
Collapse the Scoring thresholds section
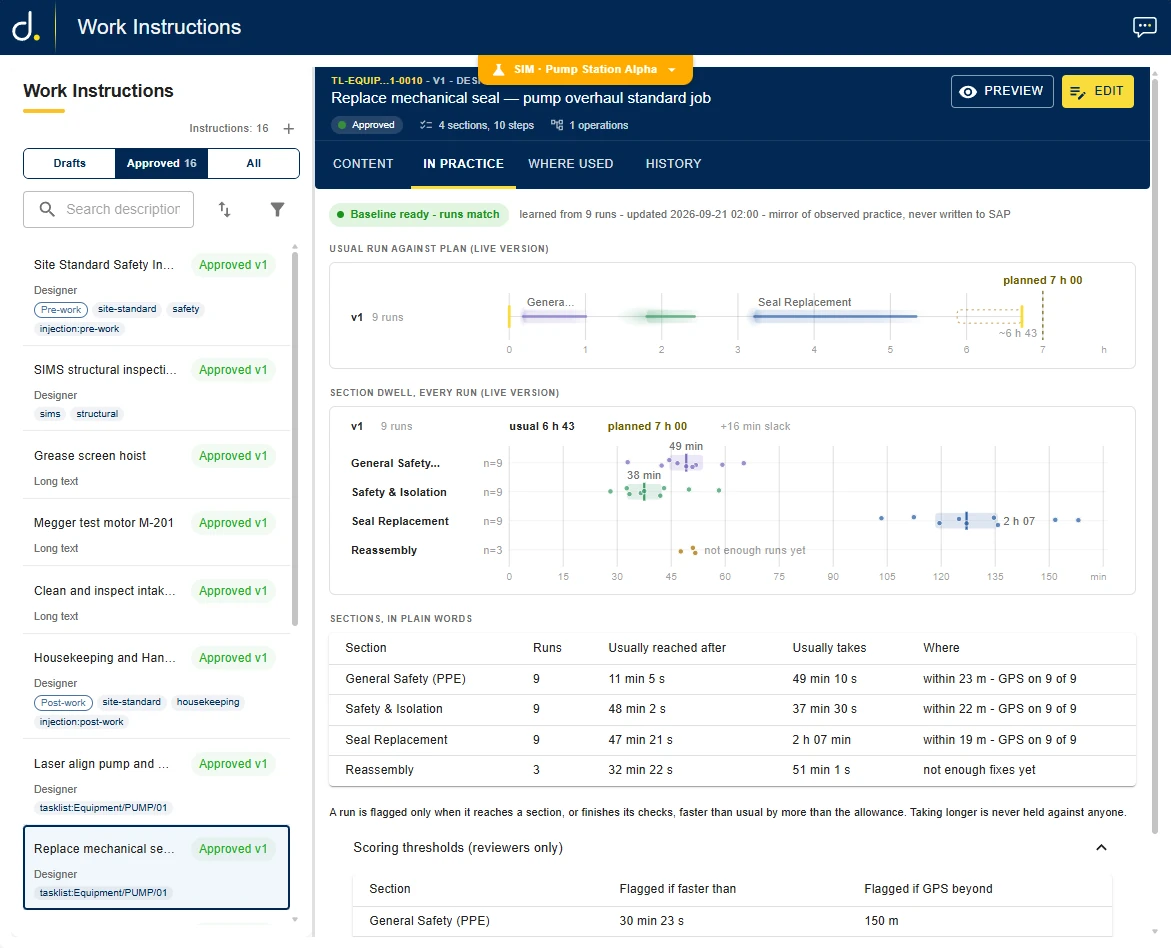[x=1101, y=848]
